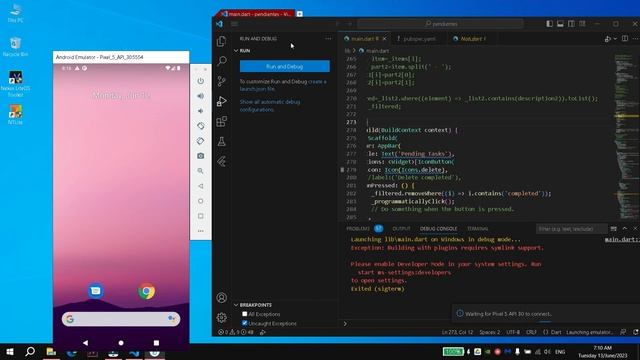Click the emulator volume up button
Image resolution: width=640 pixels, height=360 pixels.
[200, 96]
